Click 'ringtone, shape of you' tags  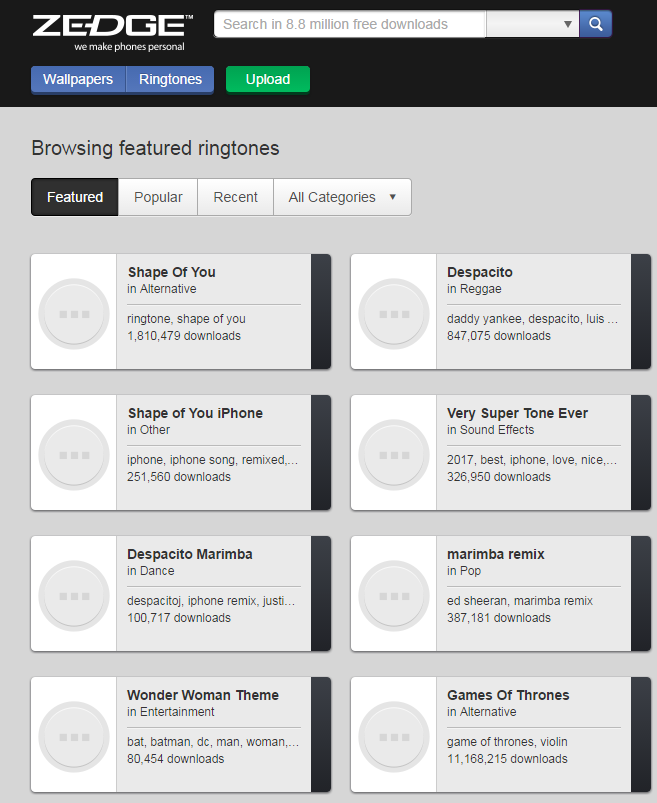pyautogui.click(x=186, y=319)
